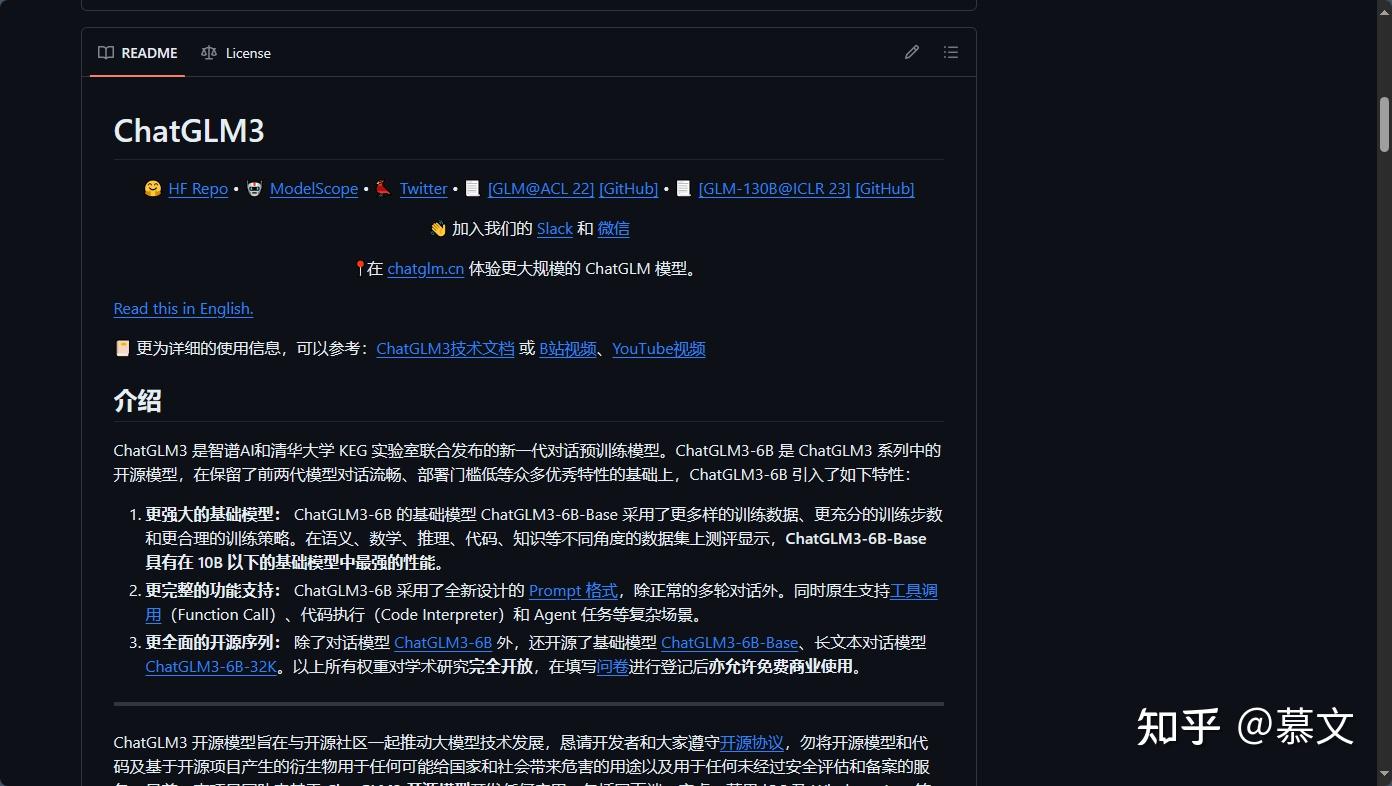Image resolution: width=1392 pixels, height=786 pixels.
Task: Open the table of contents outline icon
Action: (x=950, y=52)
